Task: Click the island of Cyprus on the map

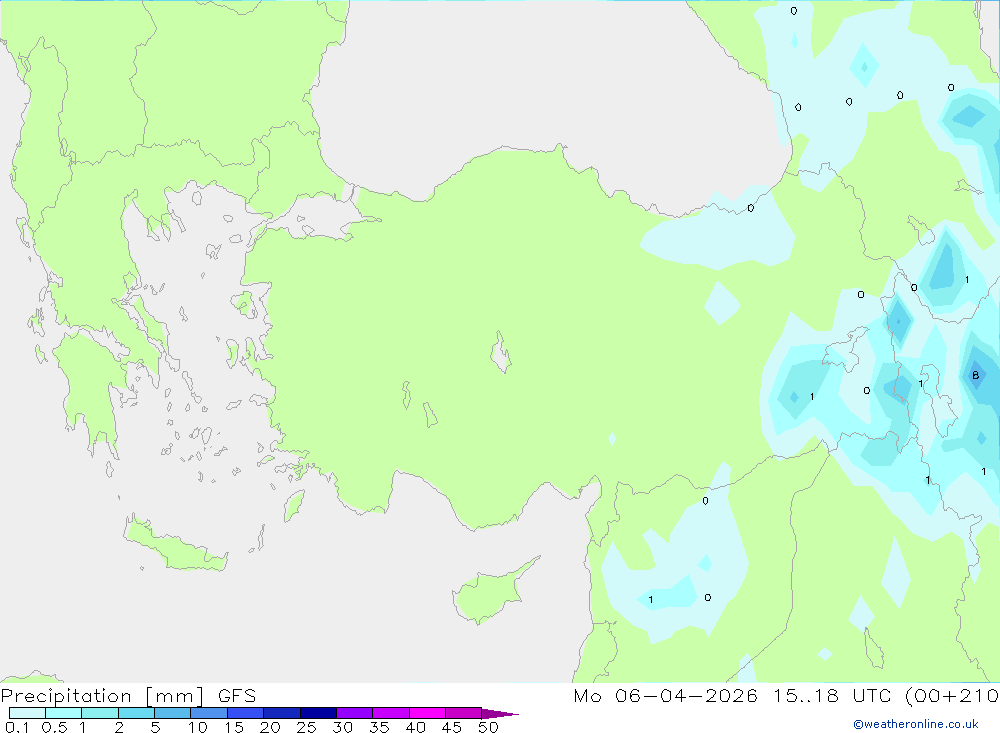Action: tap(488, 593)
